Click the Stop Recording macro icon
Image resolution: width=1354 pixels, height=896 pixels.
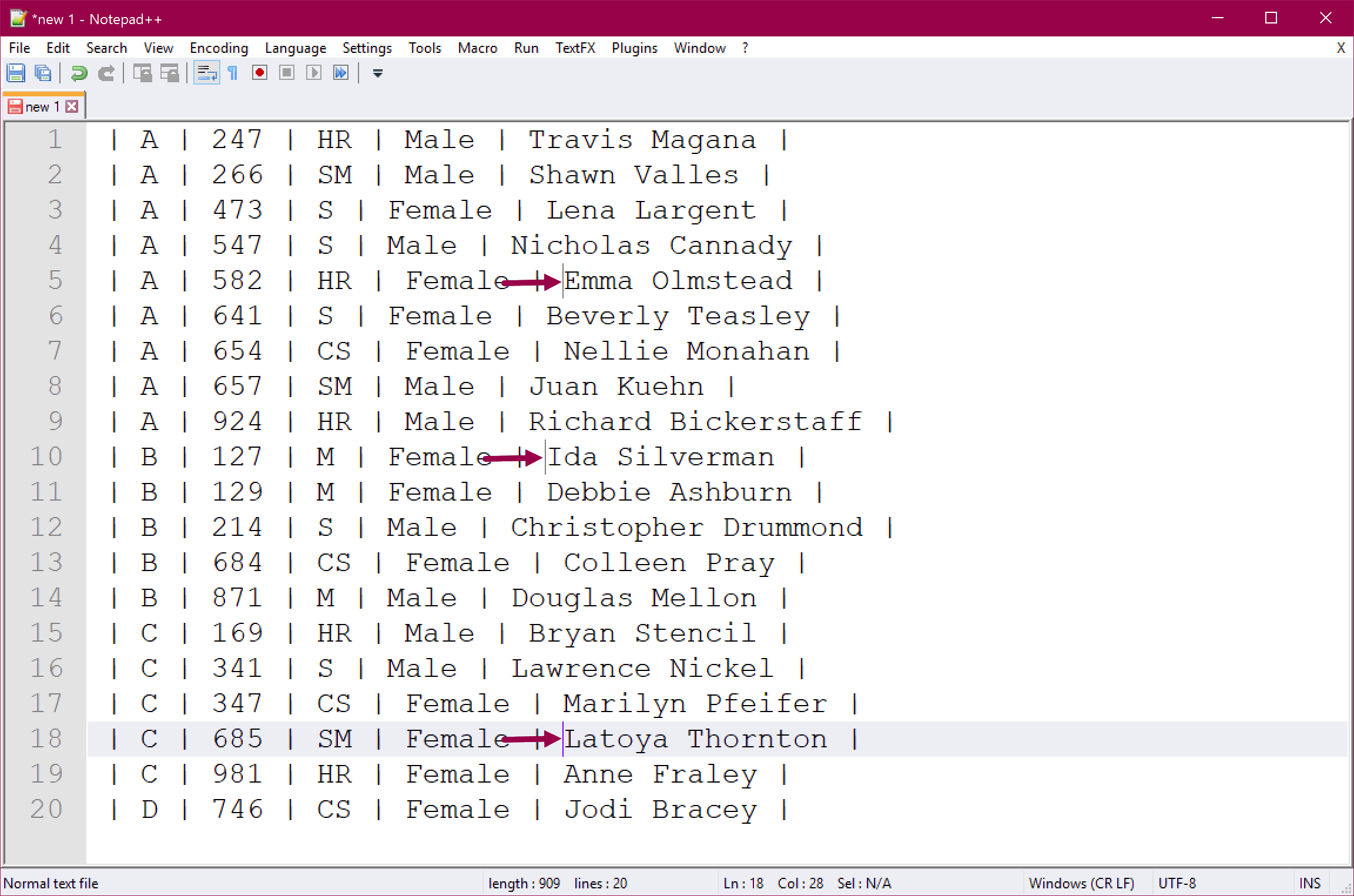287,73
